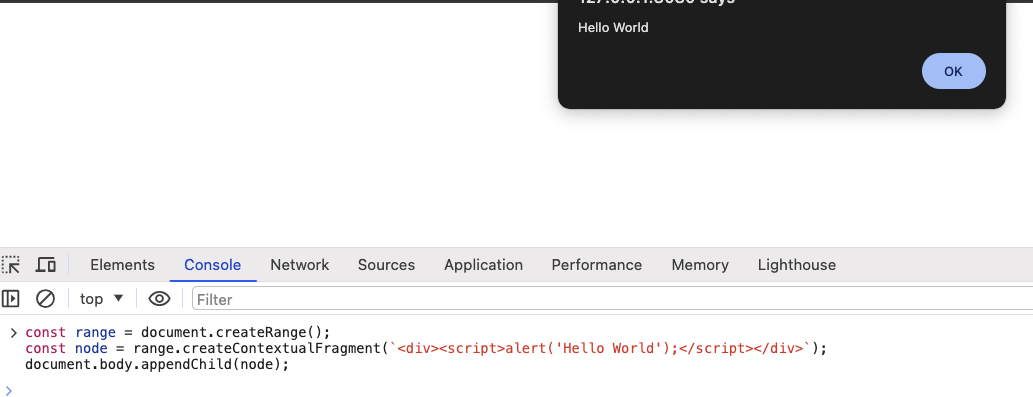The image size is (1033, 397).
Task: Open the Sources tab
Action: tap(386, 265)
